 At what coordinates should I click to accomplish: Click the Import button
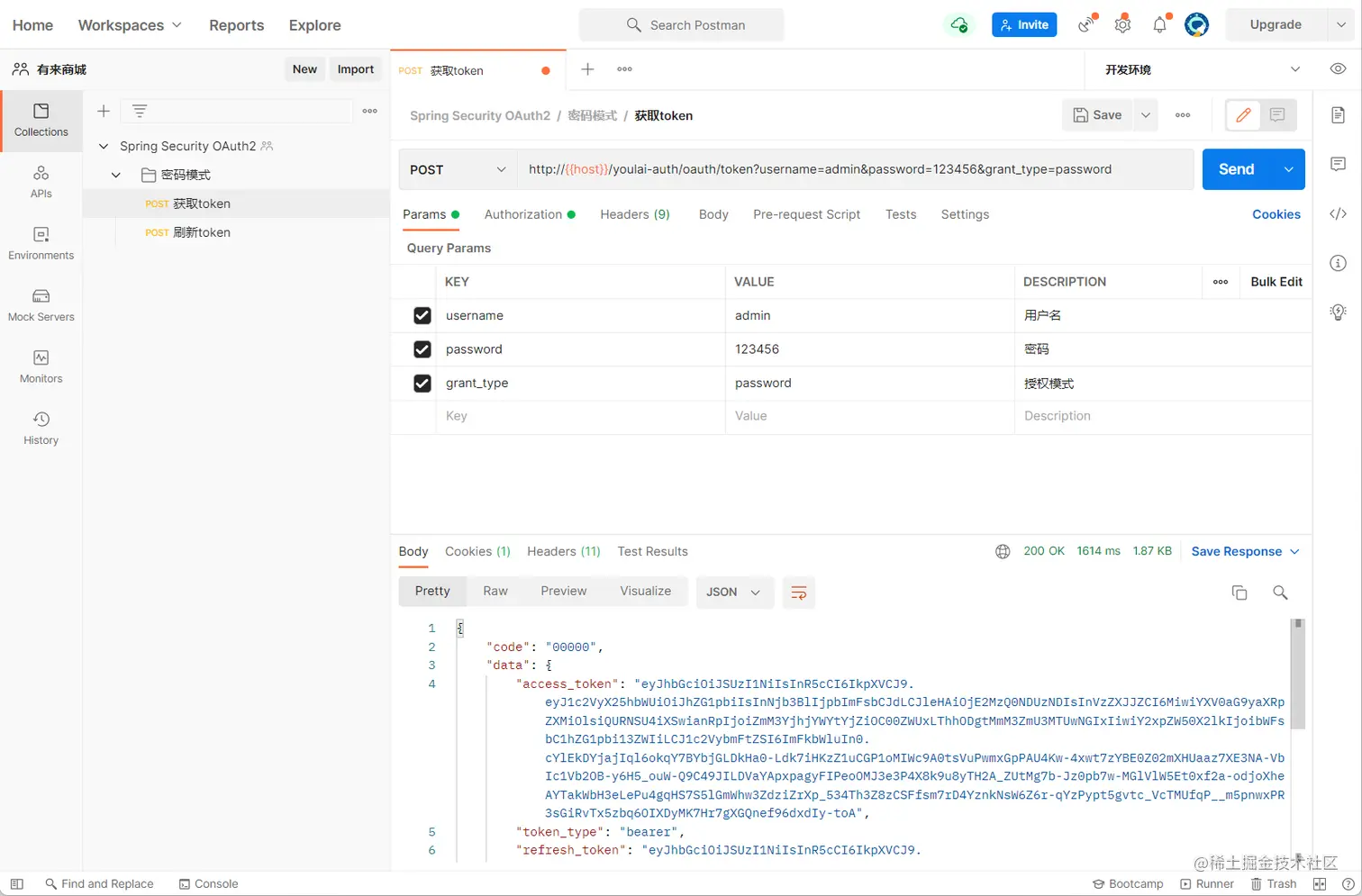(355, 69)
